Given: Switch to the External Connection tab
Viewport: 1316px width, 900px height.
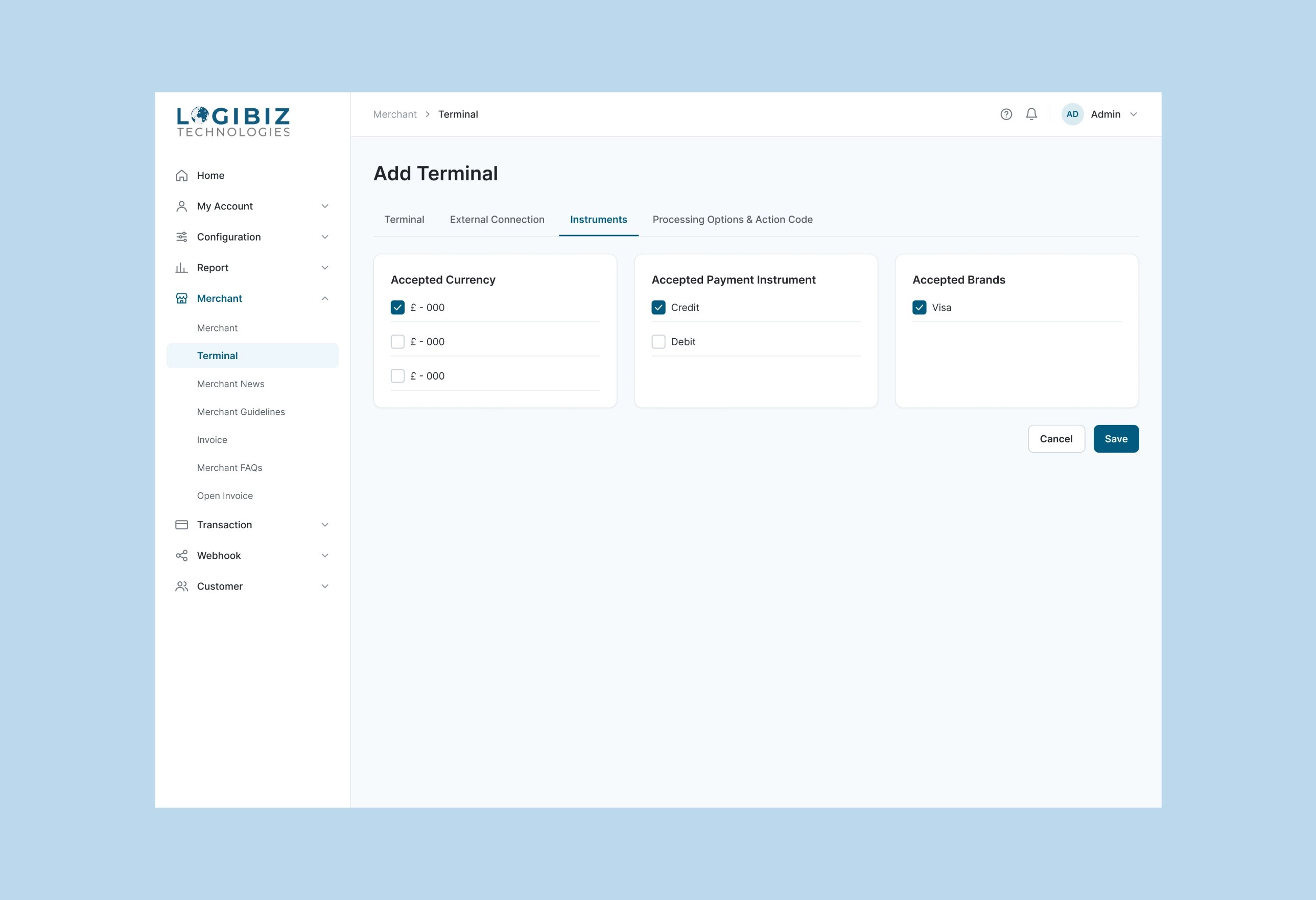Looking at the screenshot, I should click(497, 220).
